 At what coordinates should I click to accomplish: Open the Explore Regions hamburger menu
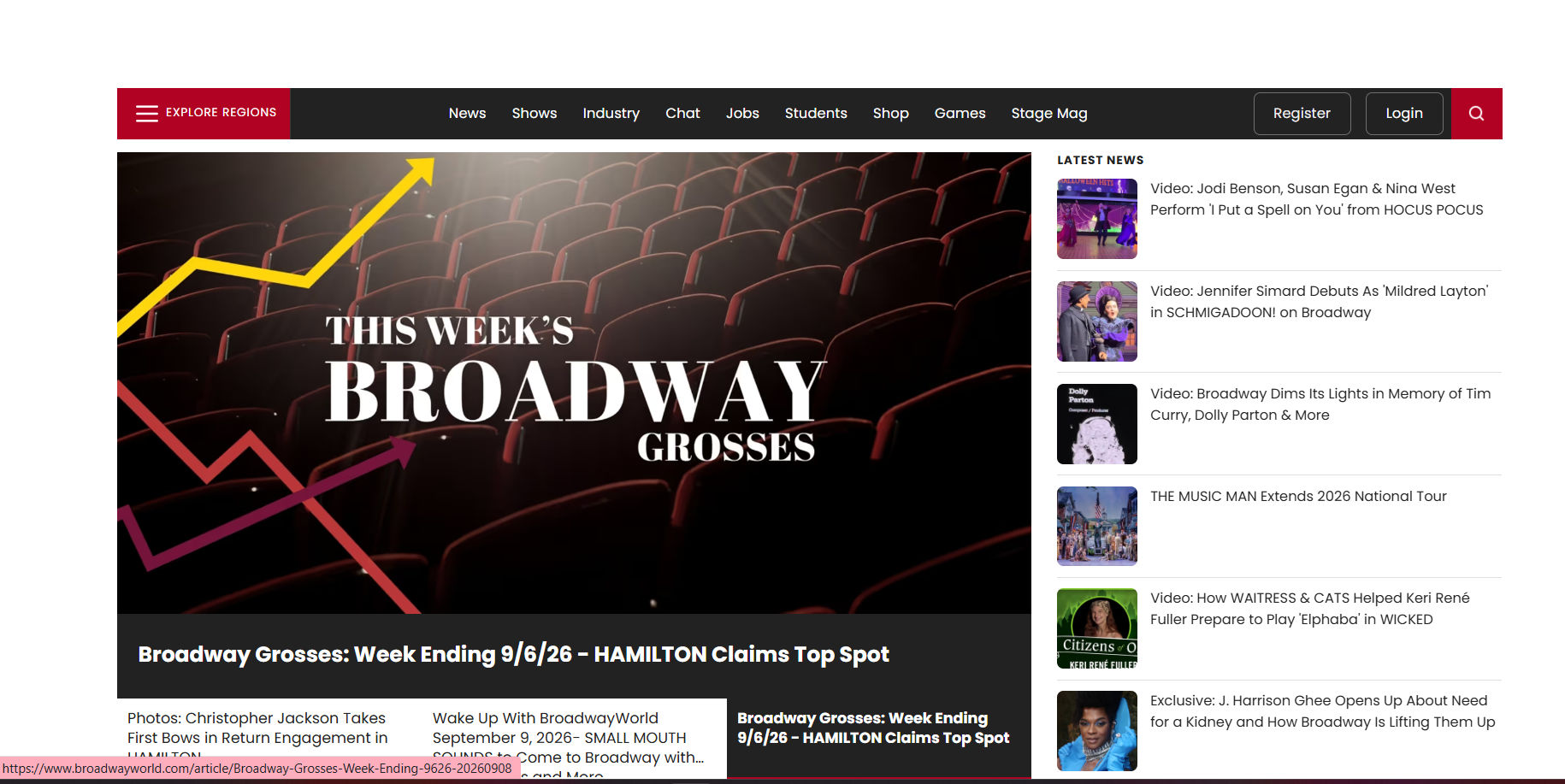pos(204,113)
